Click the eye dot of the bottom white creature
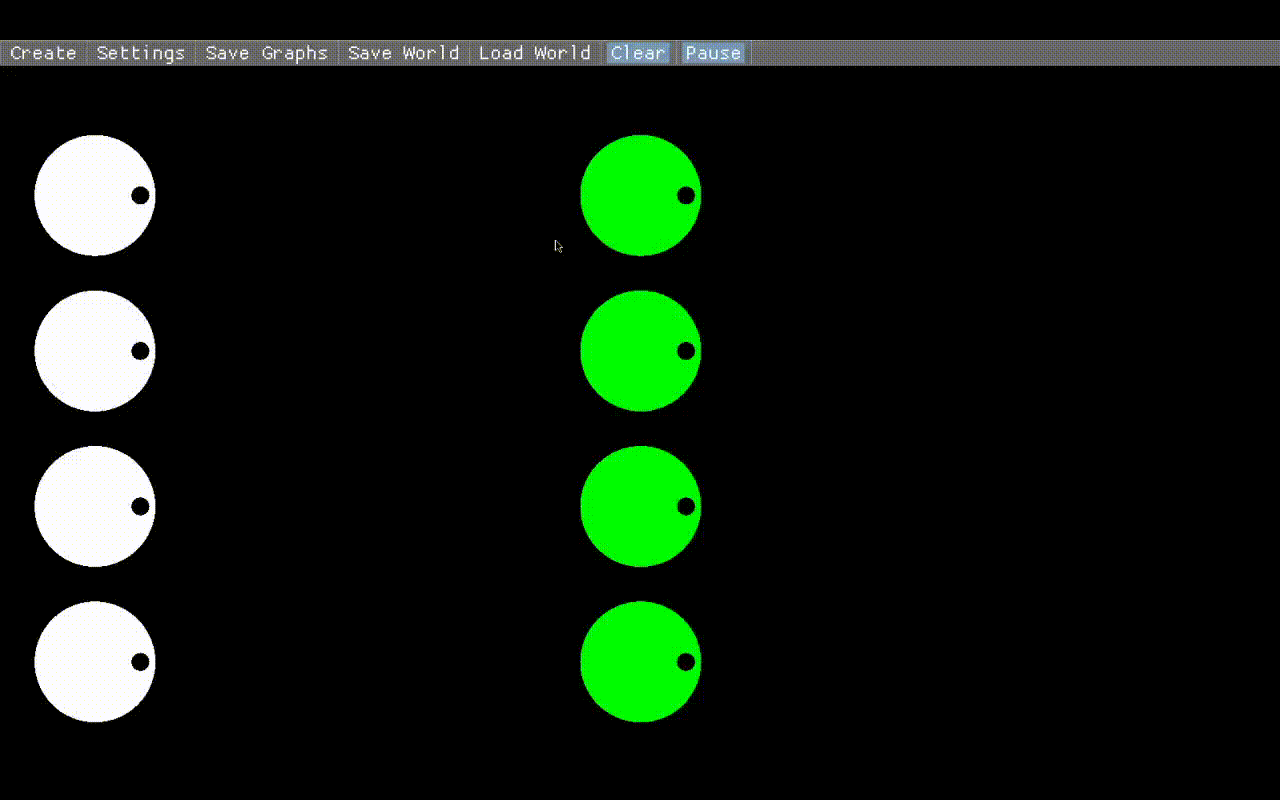Image resolution: width=1280 pixels, height=800 pixels. (139, 662)
